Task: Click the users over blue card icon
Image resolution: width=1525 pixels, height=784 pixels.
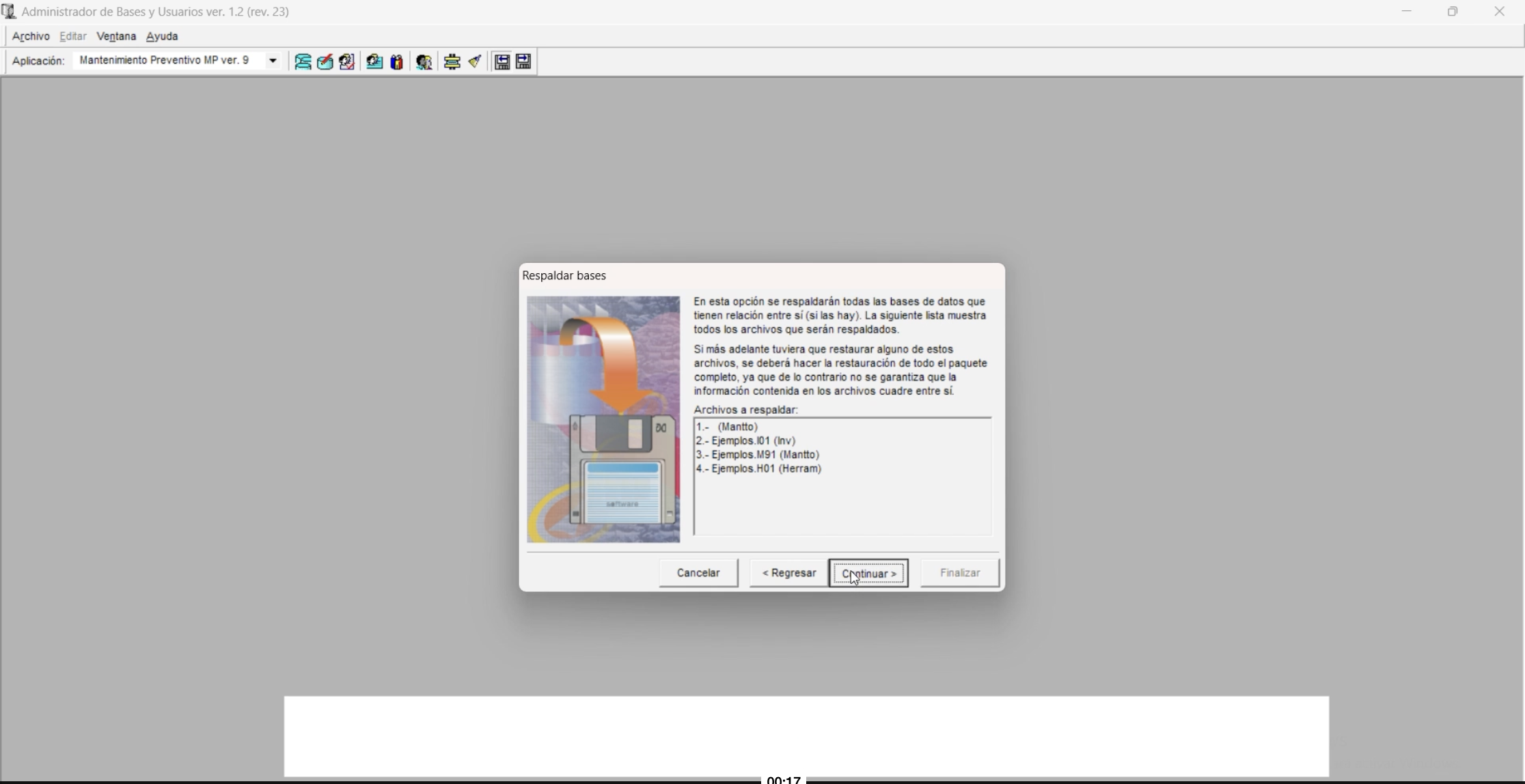Action: pos(374,62)
